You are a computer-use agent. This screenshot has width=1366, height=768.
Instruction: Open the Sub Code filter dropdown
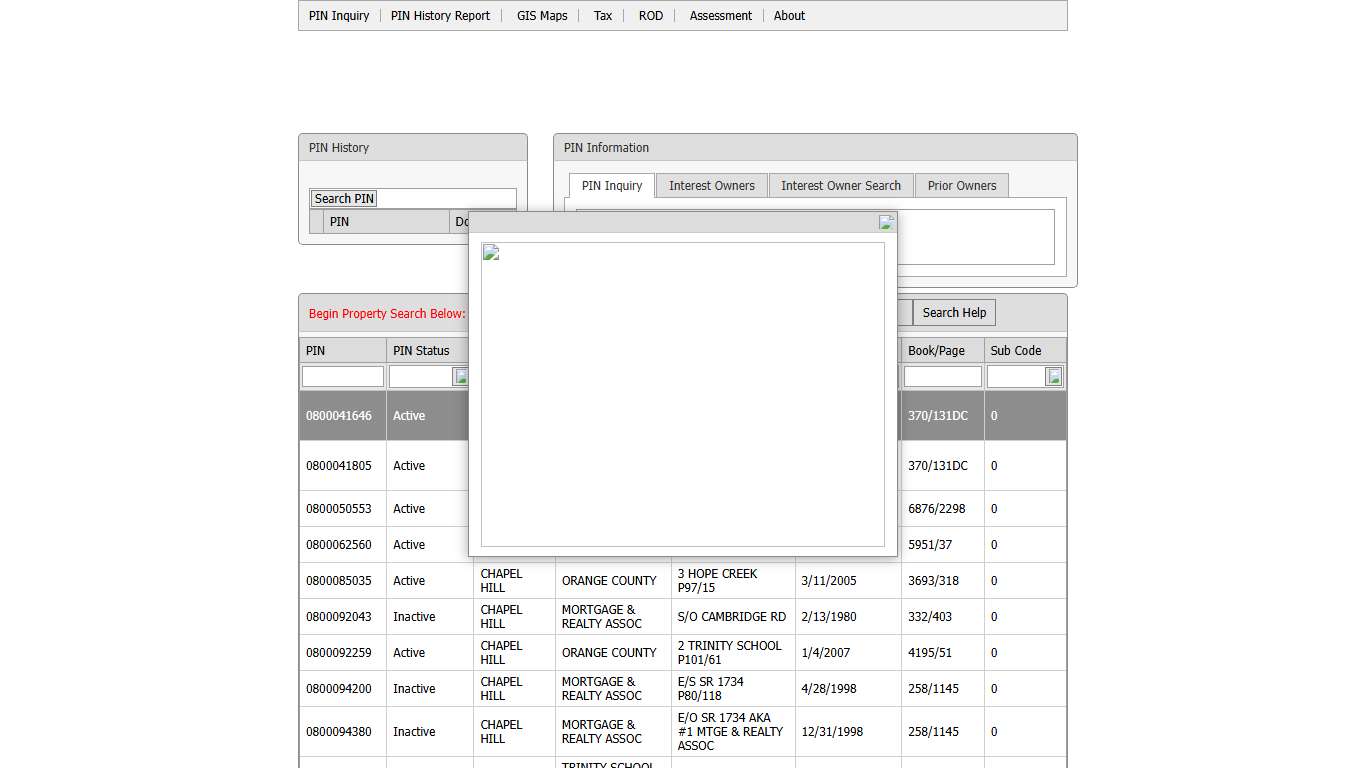[1054, 376]
